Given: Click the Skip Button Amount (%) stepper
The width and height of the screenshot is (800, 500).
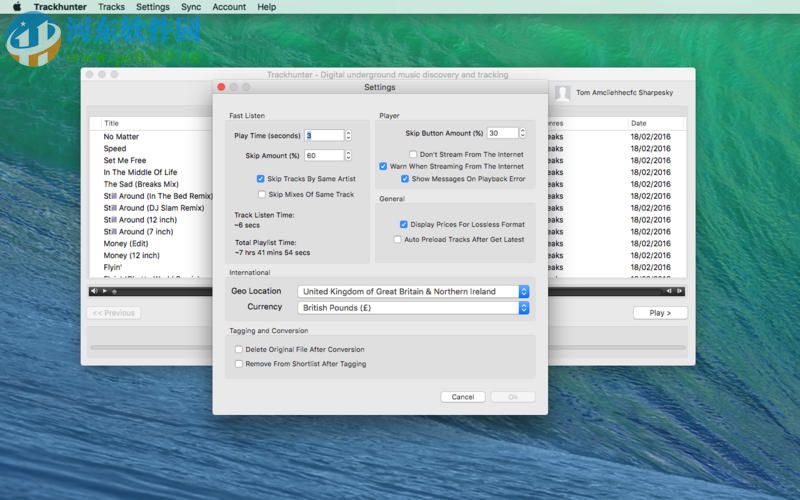Looking at the screenshot, I should 522,133.
